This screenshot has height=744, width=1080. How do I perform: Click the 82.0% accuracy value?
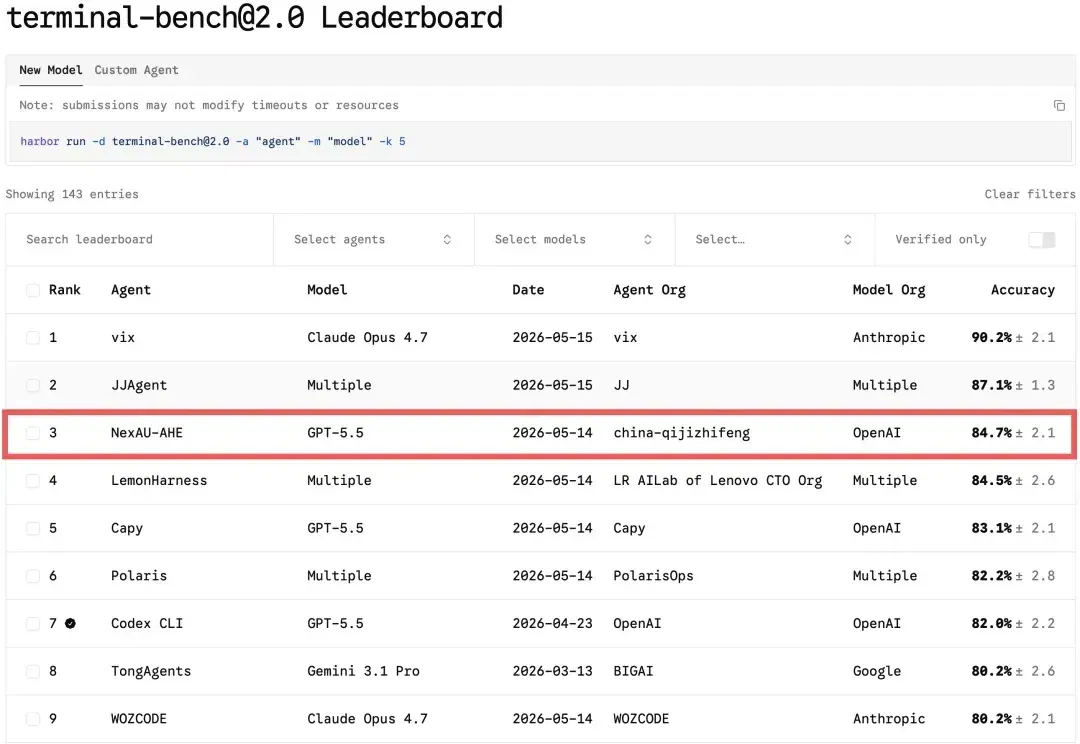[991, 623]
